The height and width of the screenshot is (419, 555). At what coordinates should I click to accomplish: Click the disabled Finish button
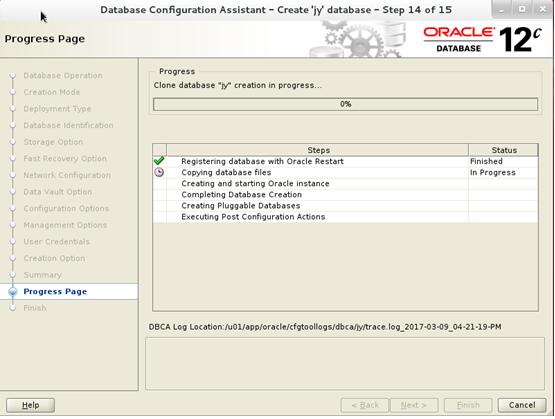(468, 405)
